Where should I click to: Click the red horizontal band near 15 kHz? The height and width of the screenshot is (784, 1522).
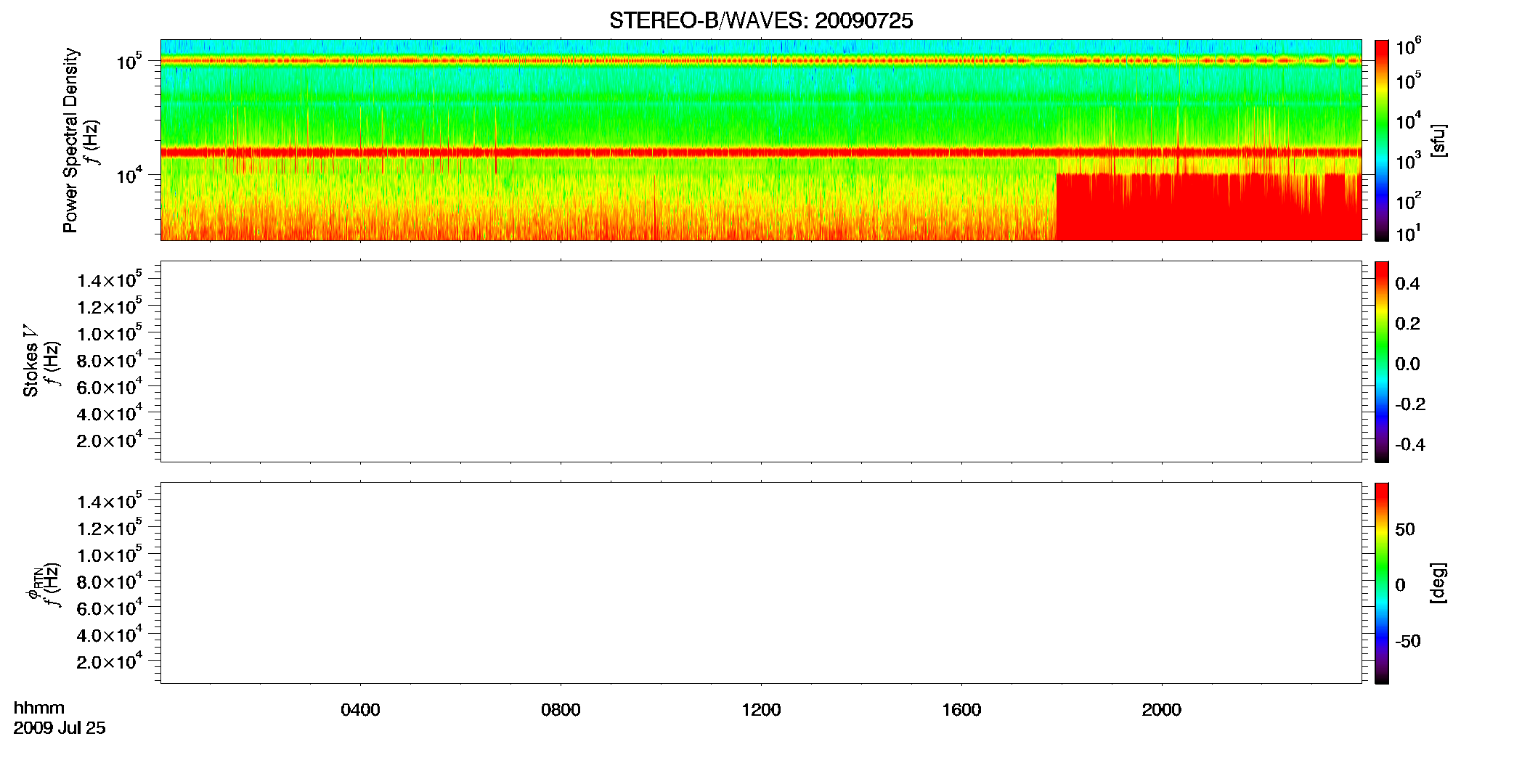coord(761,152)
